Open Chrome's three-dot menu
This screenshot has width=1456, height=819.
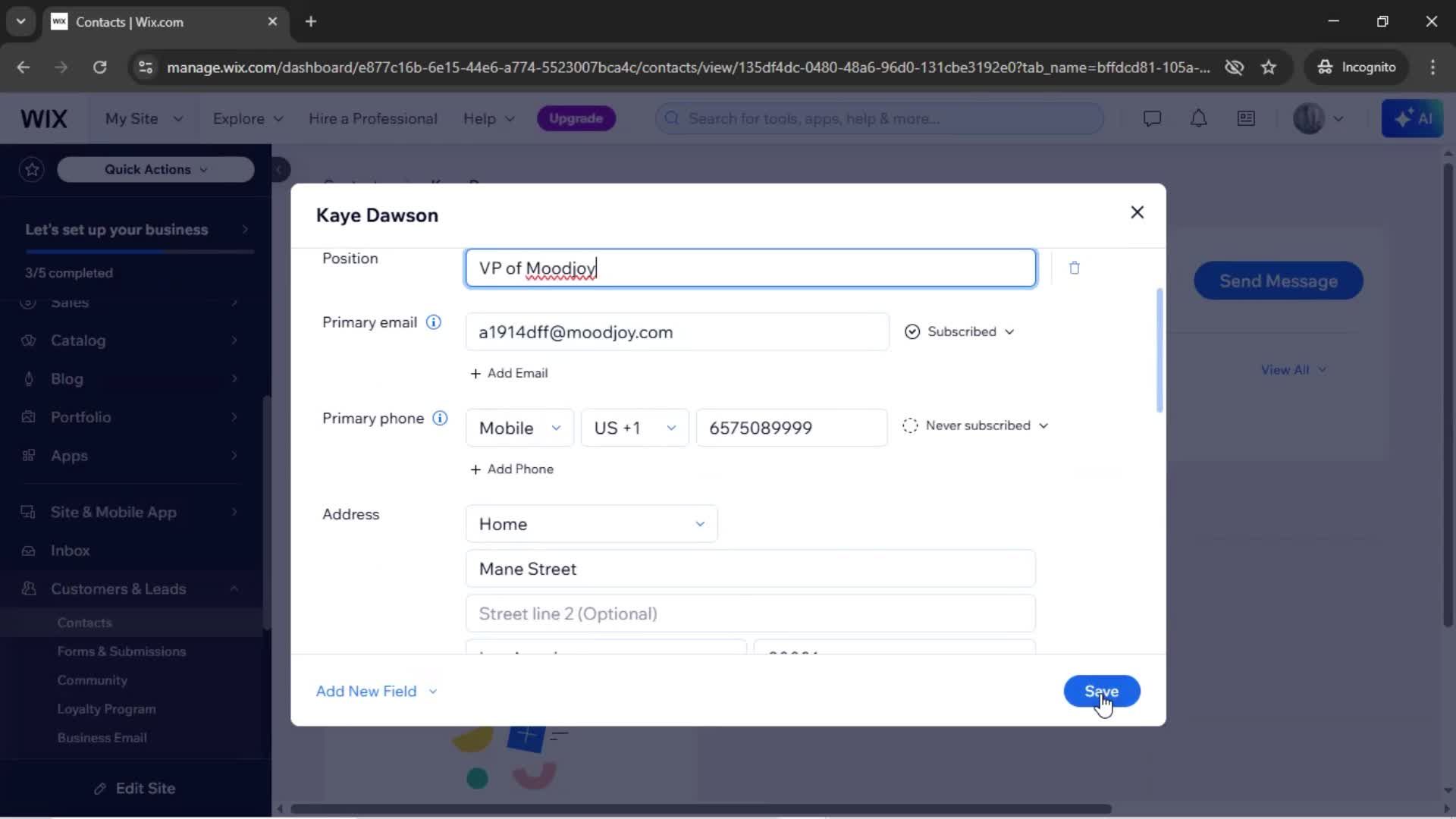1432,67
